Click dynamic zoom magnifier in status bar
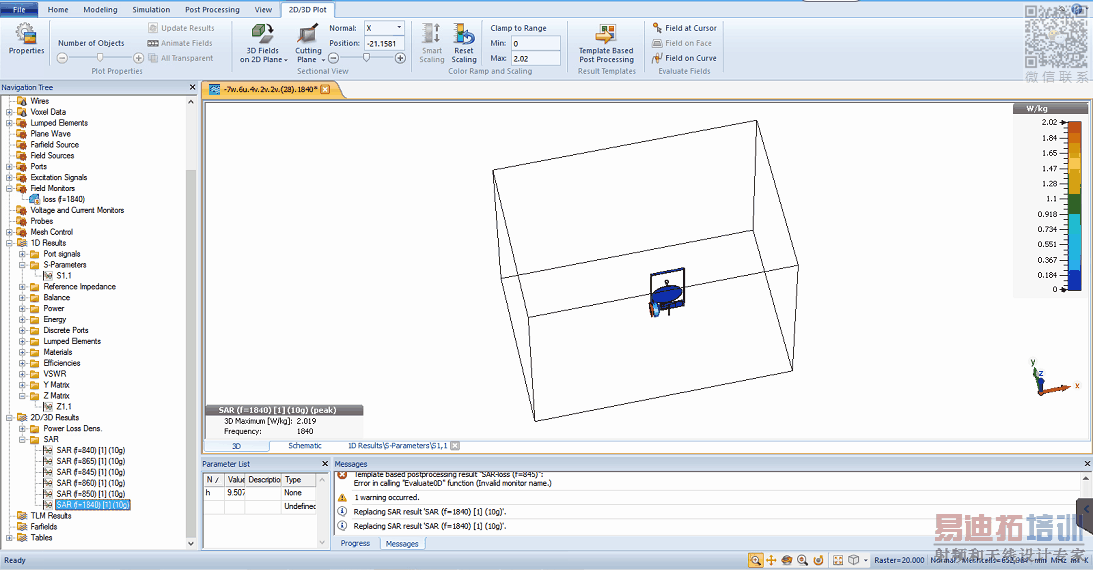Image resolution: width=1093 pixels, height=570 pixels. (x=802, y=560)
